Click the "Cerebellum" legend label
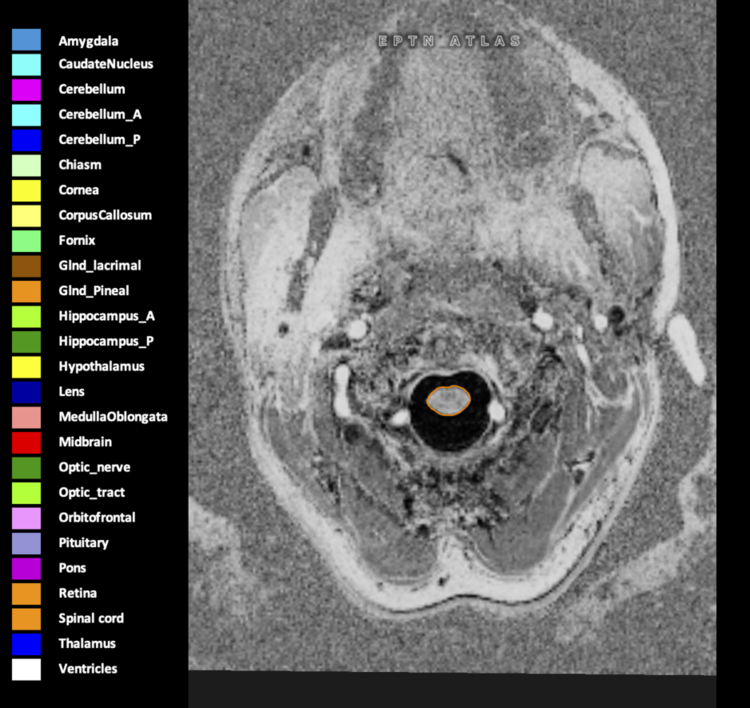The image size is (750, 708). (x=92, y=89)
